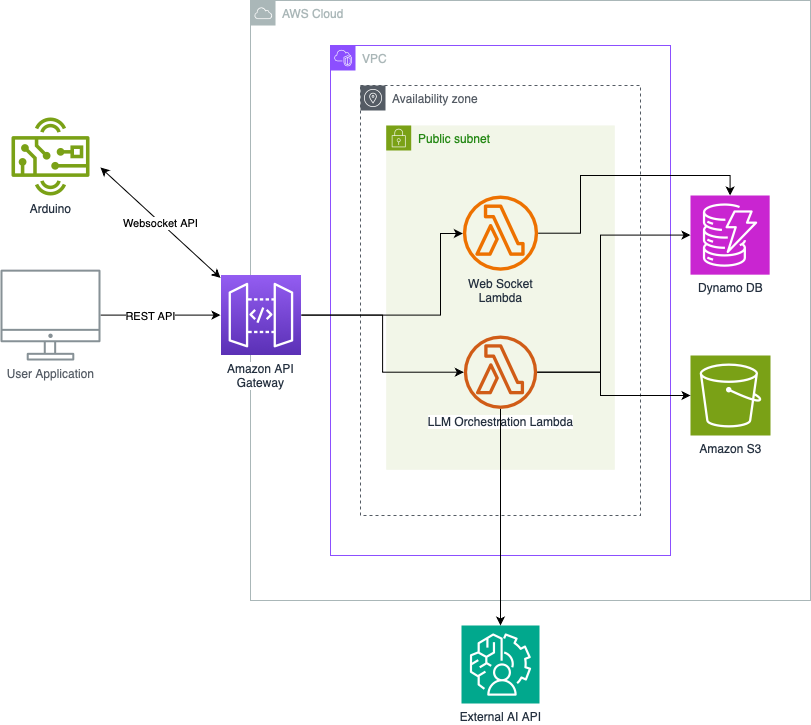Click the "Amazon API Gateway" label
The width and height of the screenshot is (811, 725).
click(260, 375)
